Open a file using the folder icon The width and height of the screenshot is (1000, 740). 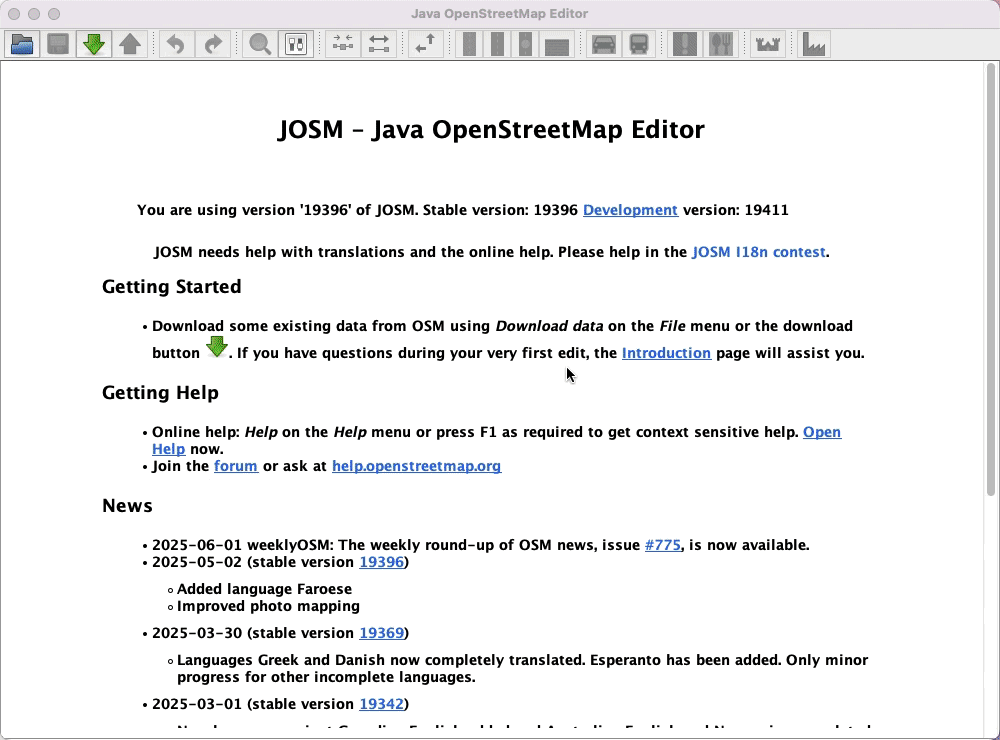click(x=21, y=43)
